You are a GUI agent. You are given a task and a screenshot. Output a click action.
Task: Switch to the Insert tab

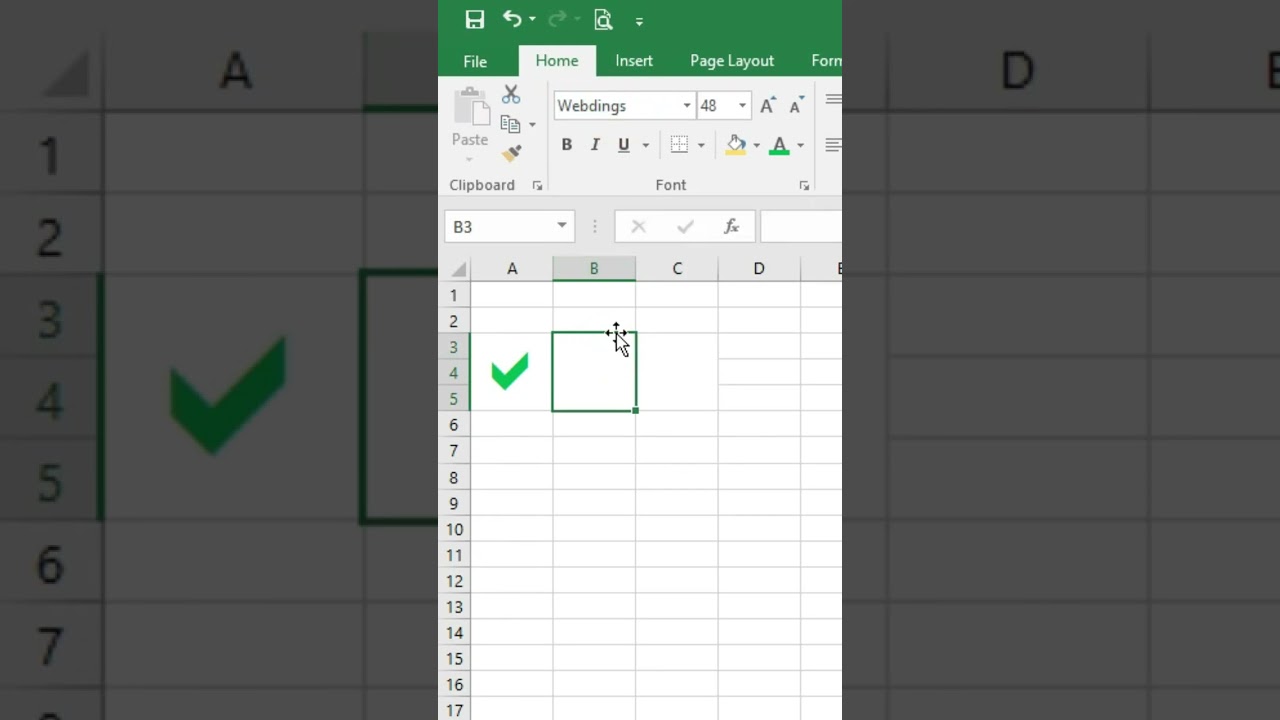point(634,61)
